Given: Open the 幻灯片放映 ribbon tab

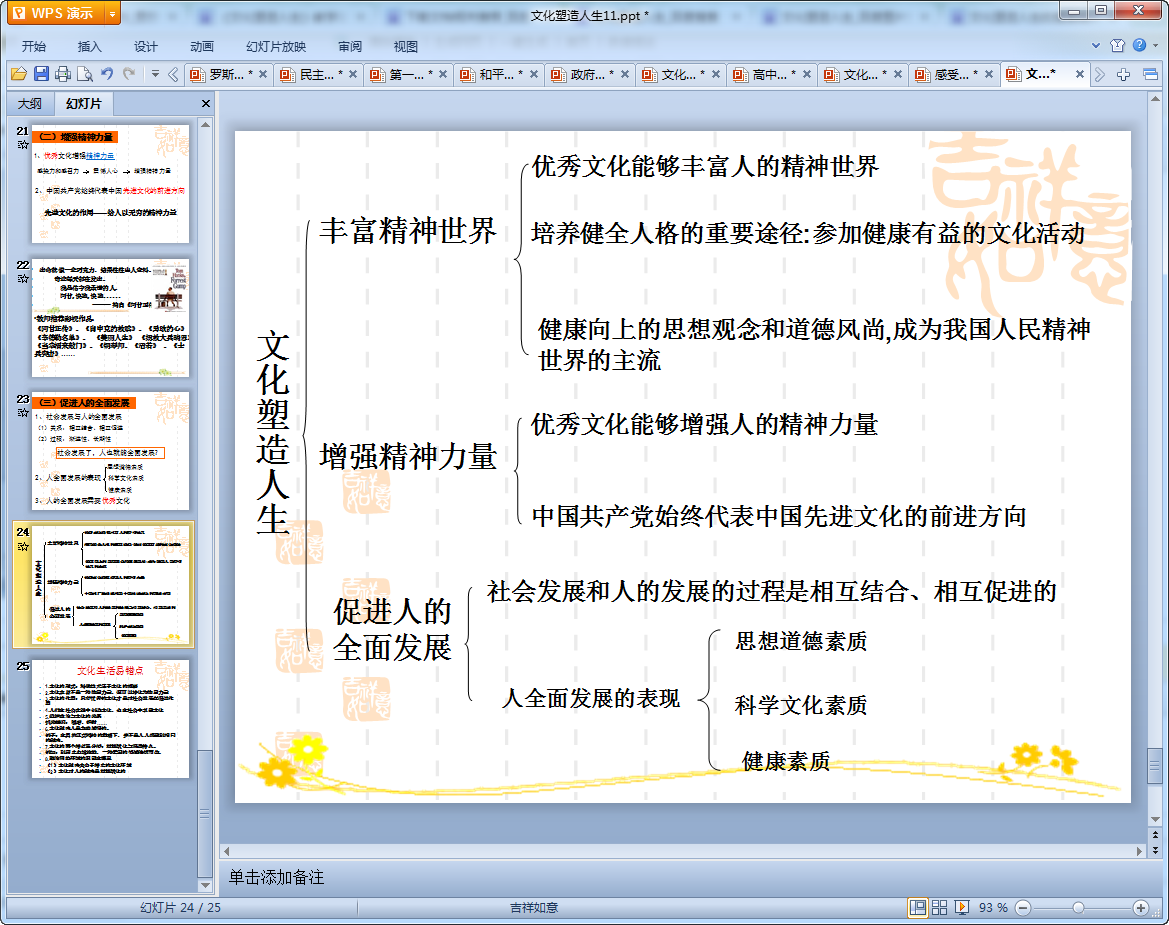Looking at the screenshot, I should point(276,46).
